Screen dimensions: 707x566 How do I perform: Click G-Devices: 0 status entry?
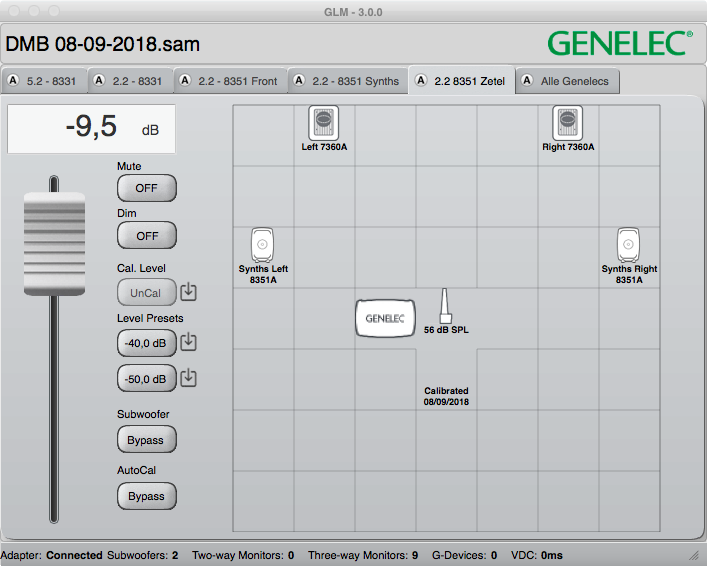[x=464, y=555]
